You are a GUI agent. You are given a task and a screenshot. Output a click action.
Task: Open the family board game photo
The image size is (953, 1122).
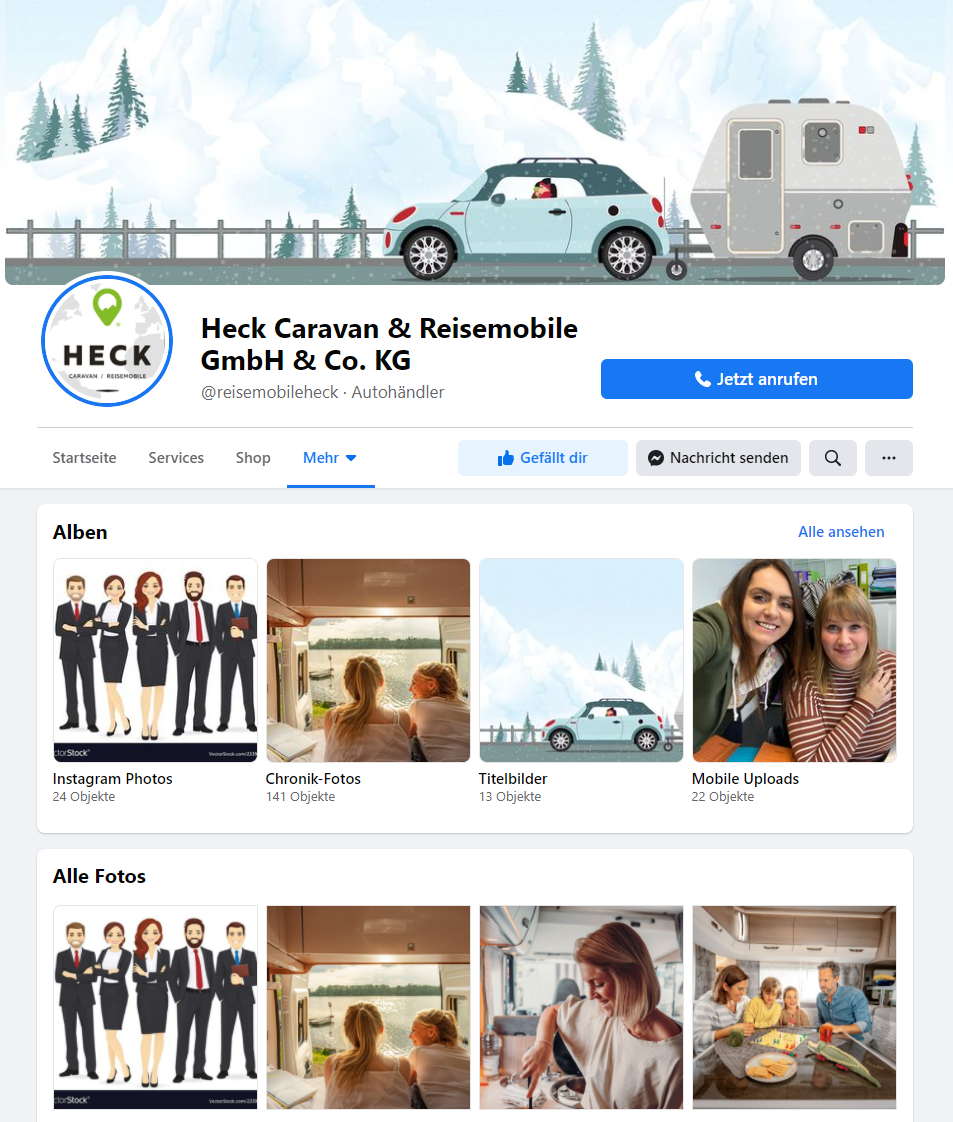tap(794, 1007)
